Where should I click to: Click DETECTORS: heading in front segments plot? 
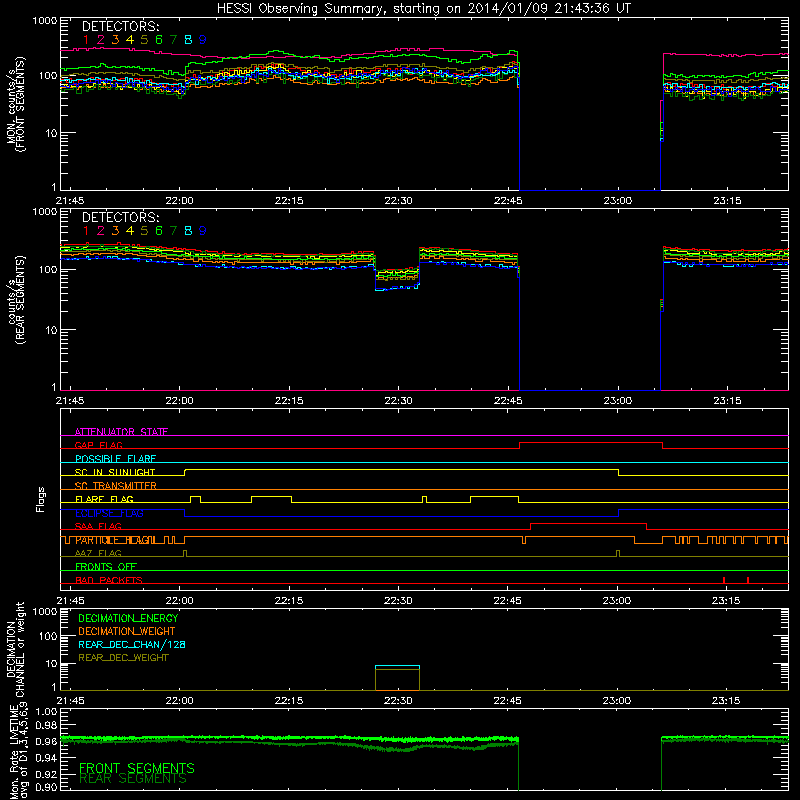[120, 26]
